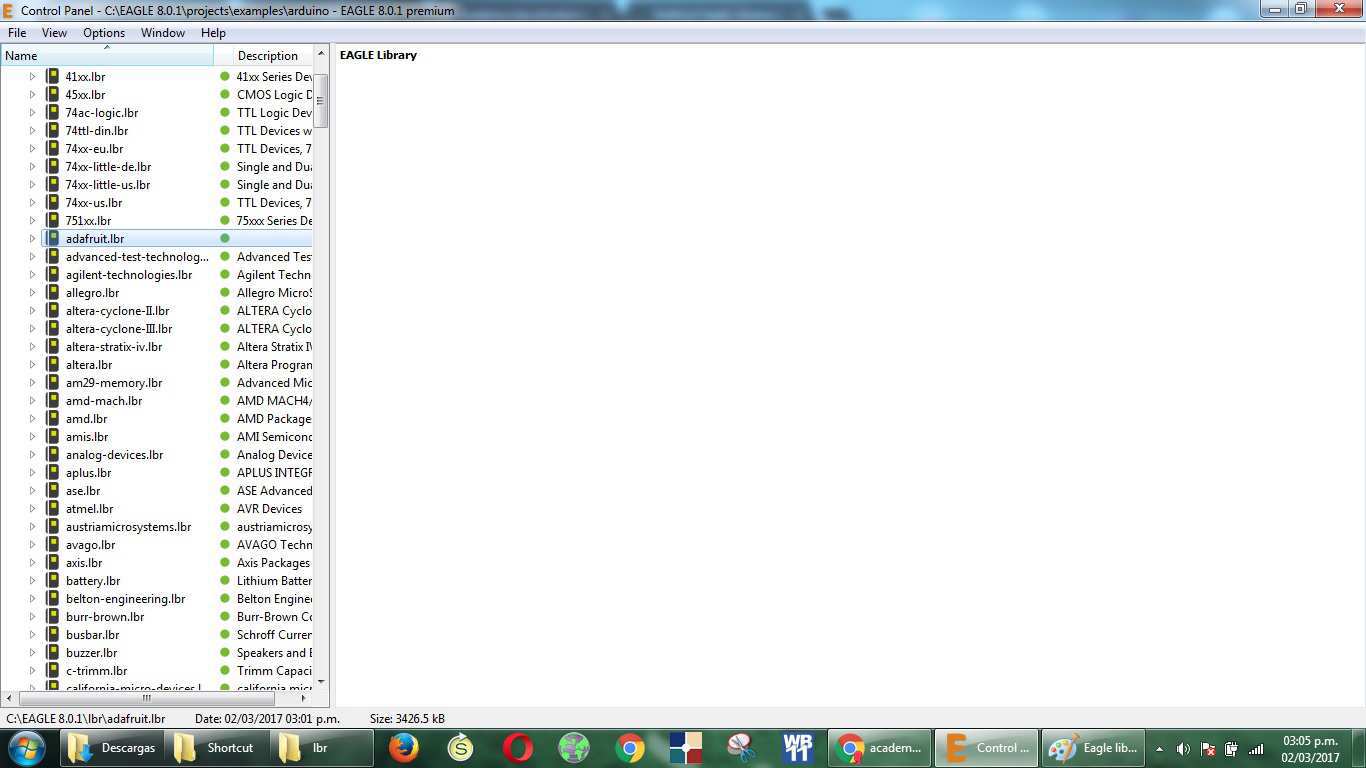The height and width of the screenshot is (768, 1366).
Task: Select the belton-engineering.lbr entry
Action: tap(125, 598)
